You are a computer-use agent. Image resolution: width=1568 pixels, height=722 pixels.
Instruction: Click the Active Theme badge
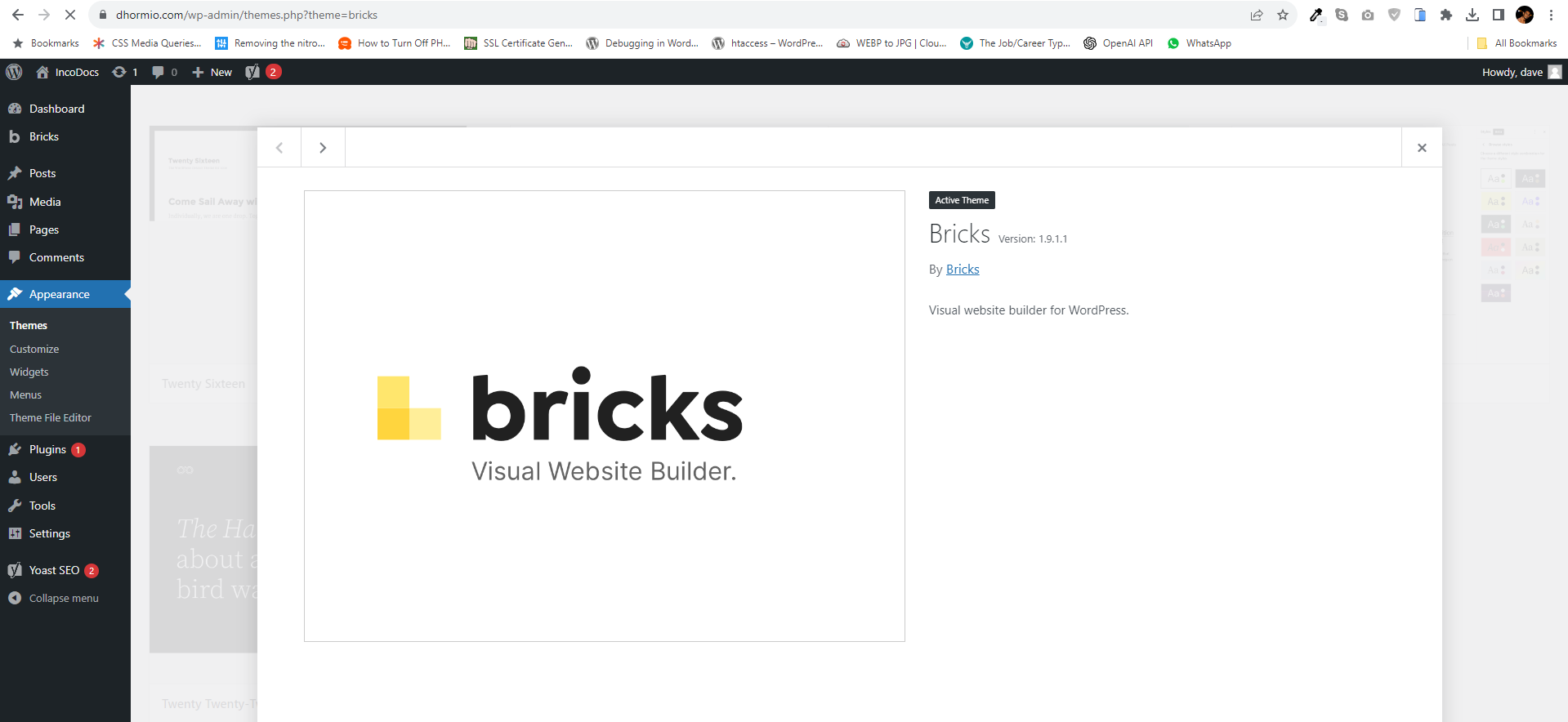point(962,200)
